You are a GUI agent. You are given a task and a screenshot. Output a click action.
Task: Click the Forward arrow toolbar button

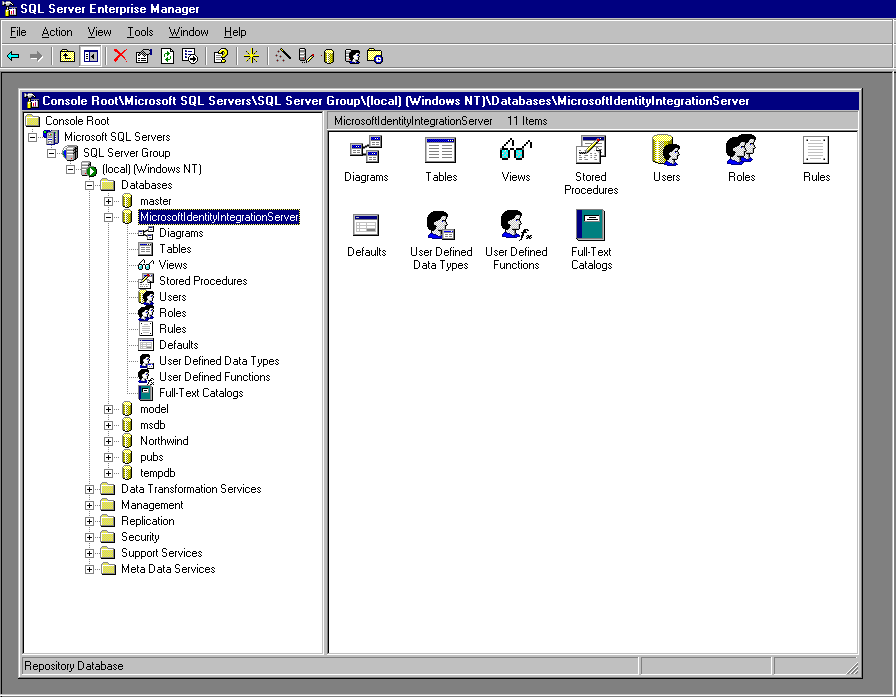36,56
